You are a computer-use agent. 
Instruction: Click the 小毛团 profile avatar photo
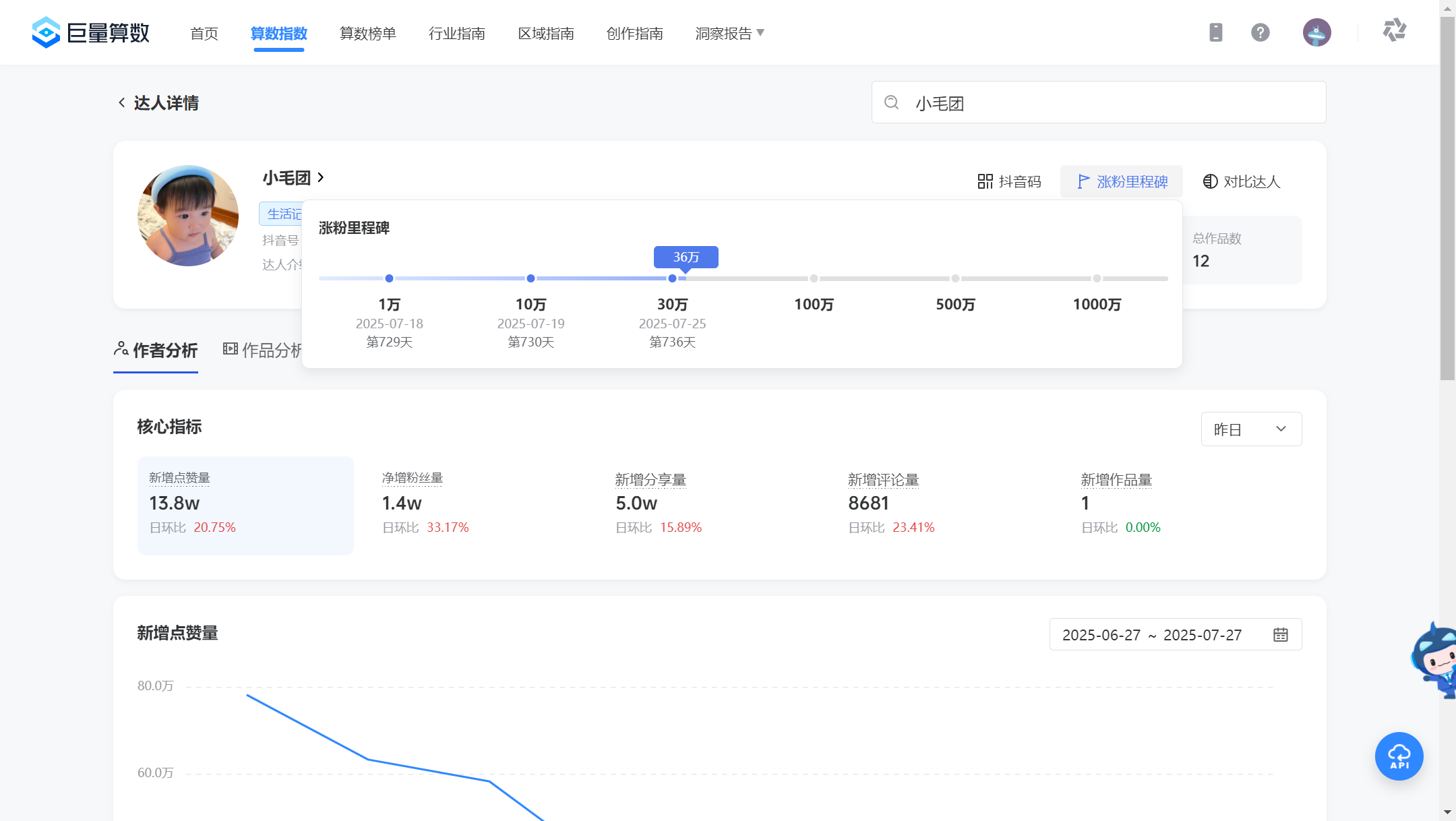(x=188, y=216)
